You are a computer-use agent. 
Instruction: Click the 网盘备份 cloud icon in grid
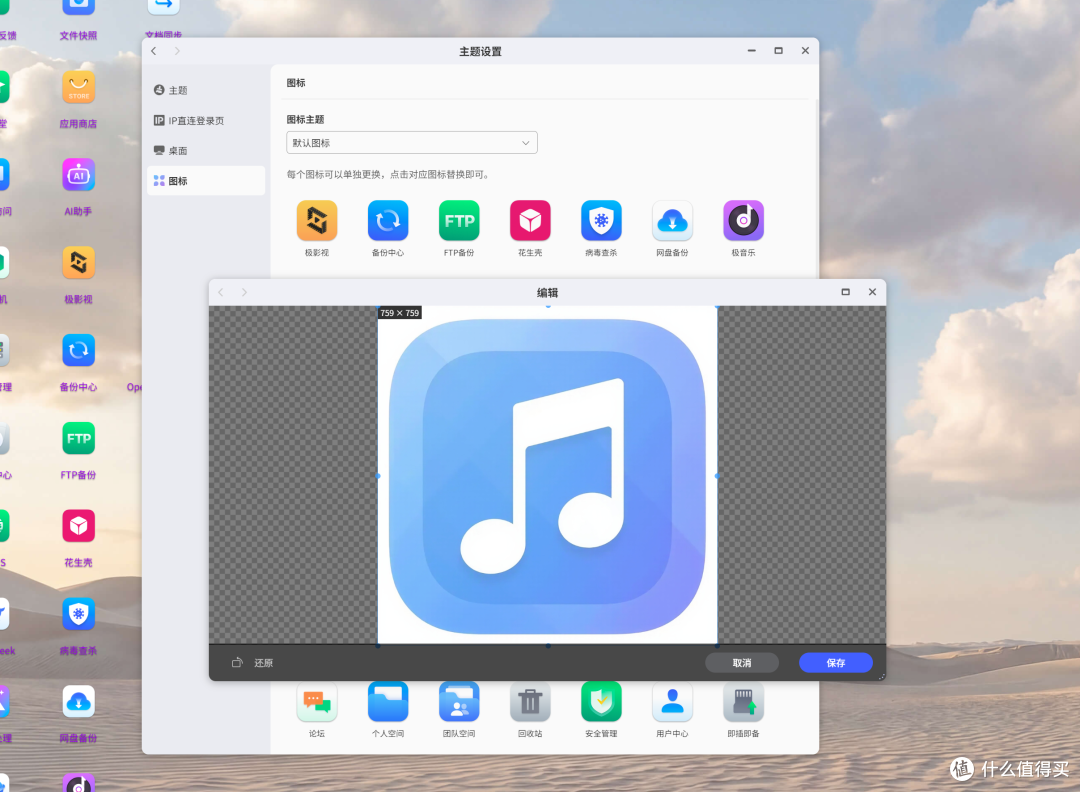pos(672,221)
